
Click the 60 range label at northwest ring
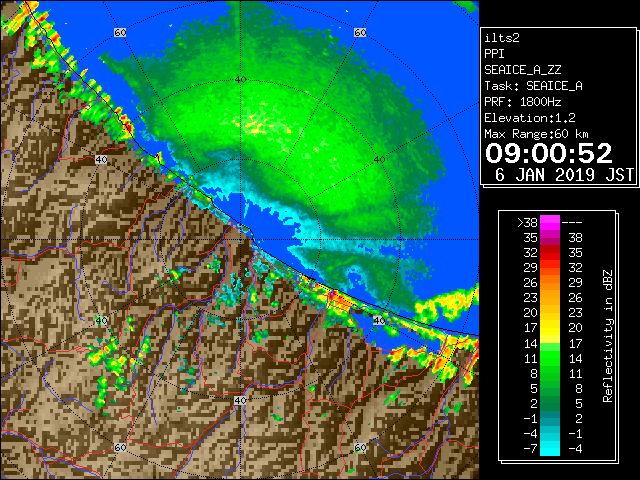coord(120,32)
